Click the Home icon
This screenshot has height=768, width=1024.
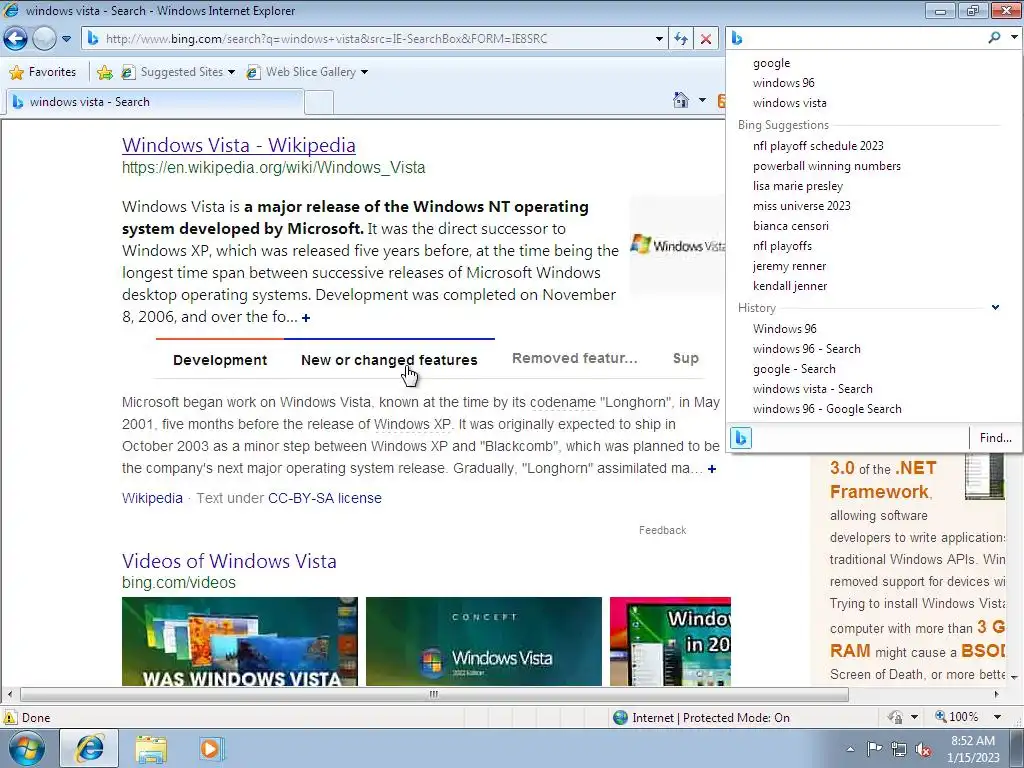tap(680, 100)
